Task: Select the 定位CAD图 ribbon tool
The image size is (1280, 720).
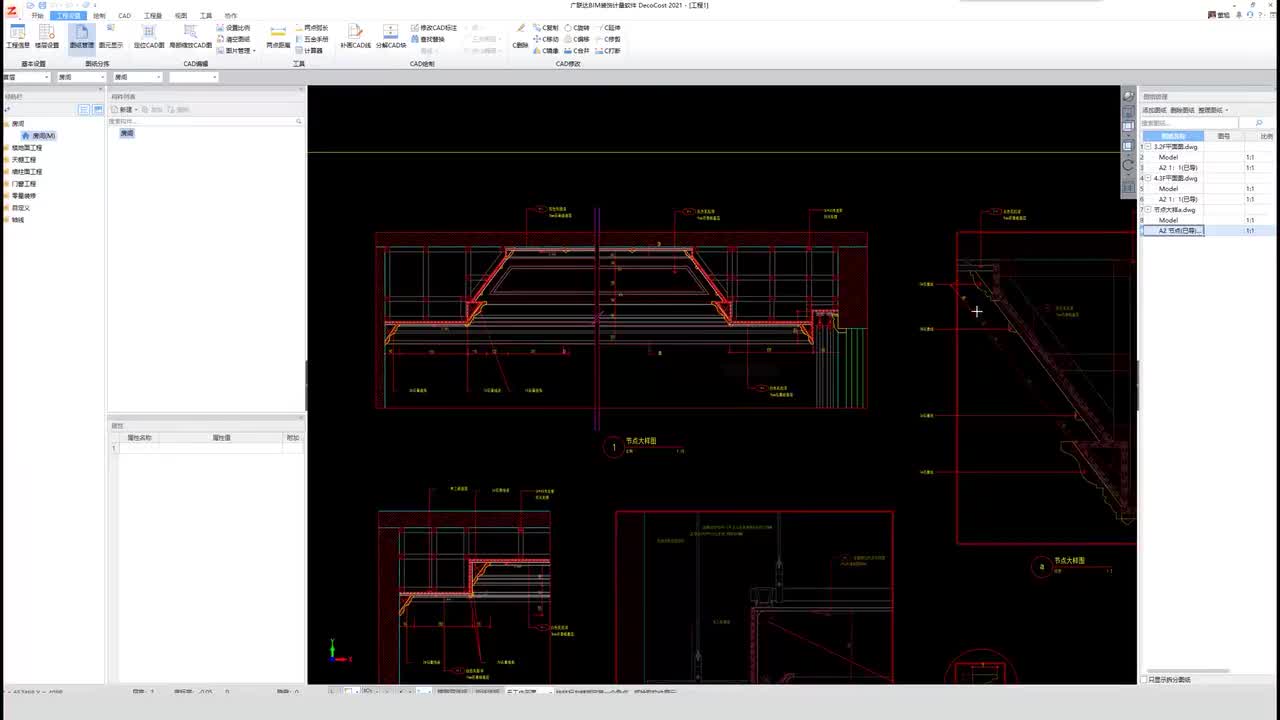Action: [149, 37]
